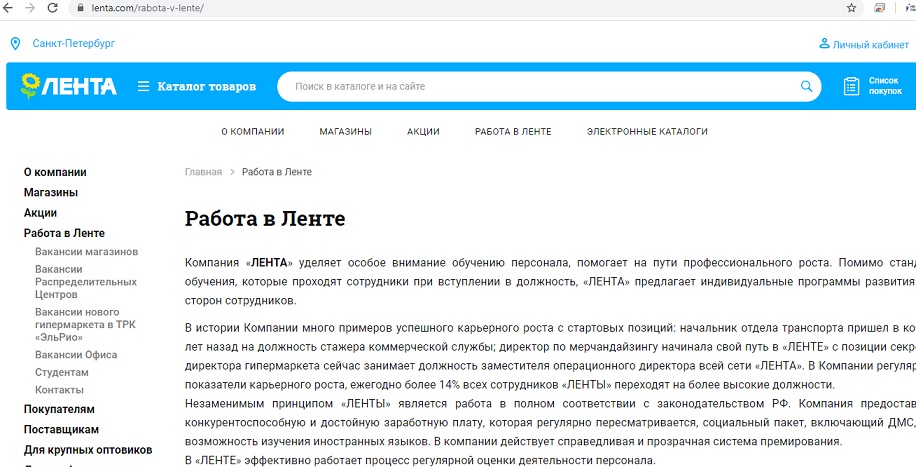Open the shopping list clipboard icon
Screen dimensions: 916x467
point(852,86)
